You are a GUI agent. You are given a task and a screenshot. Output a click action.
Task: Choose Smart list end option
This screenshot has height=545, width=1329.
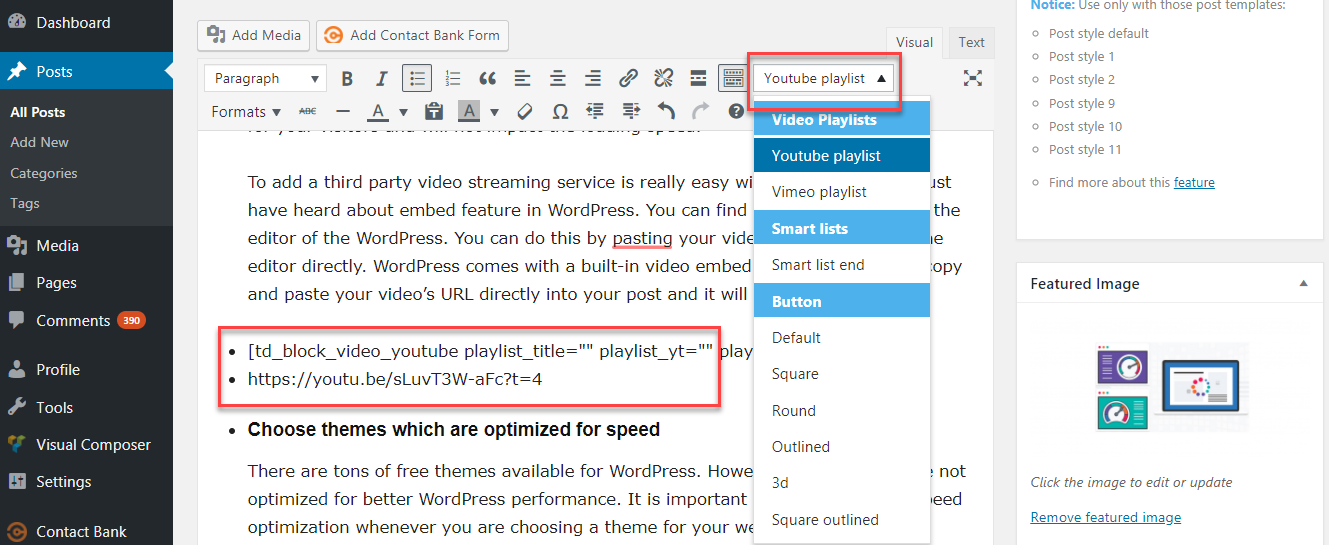tap(842, 265)
